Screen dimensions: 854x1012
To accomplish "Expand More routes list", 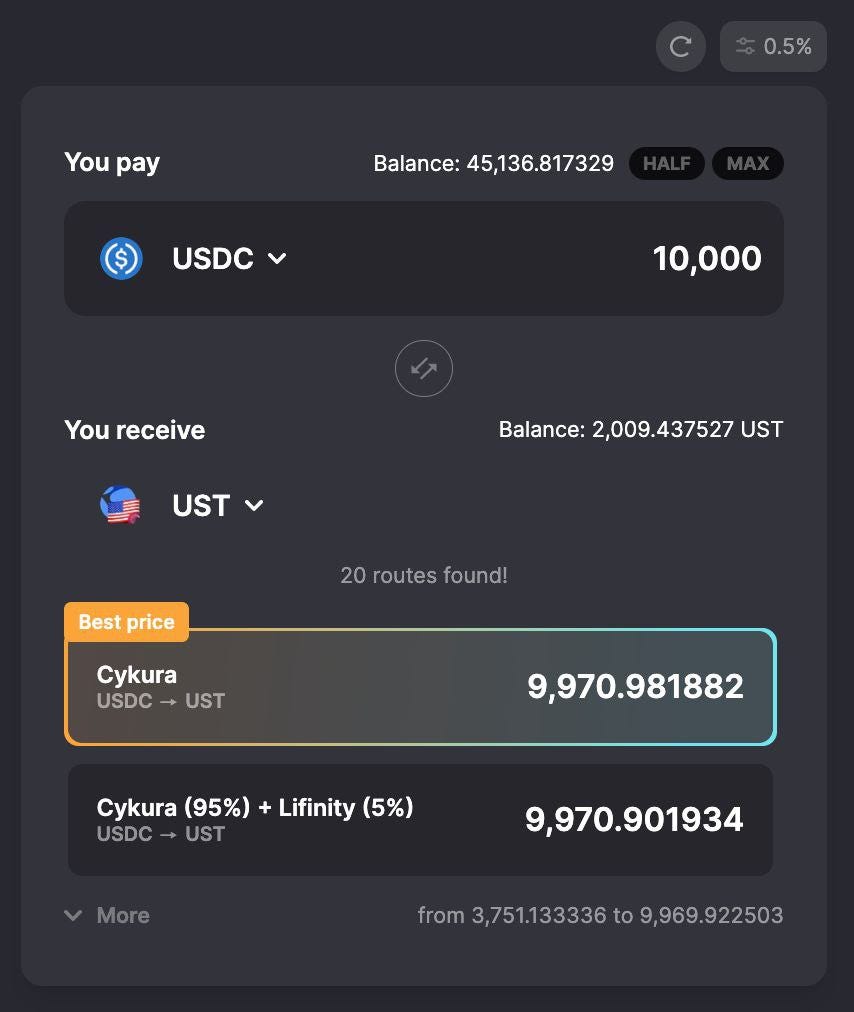I will (x=107, y=915).
